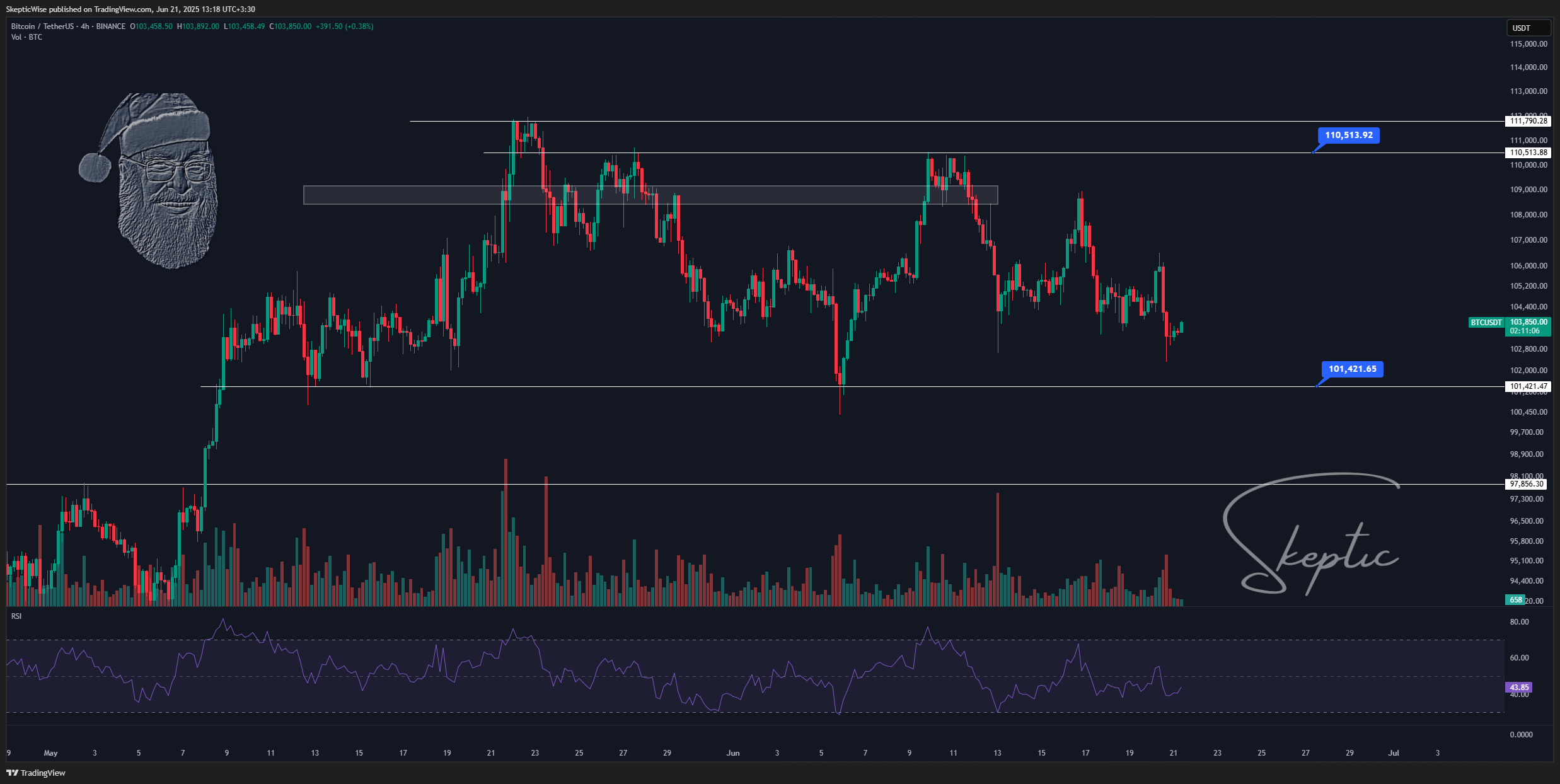Click the Jun label on time axis
Screen dimensions: 1560x784
(x=732, y=753)
